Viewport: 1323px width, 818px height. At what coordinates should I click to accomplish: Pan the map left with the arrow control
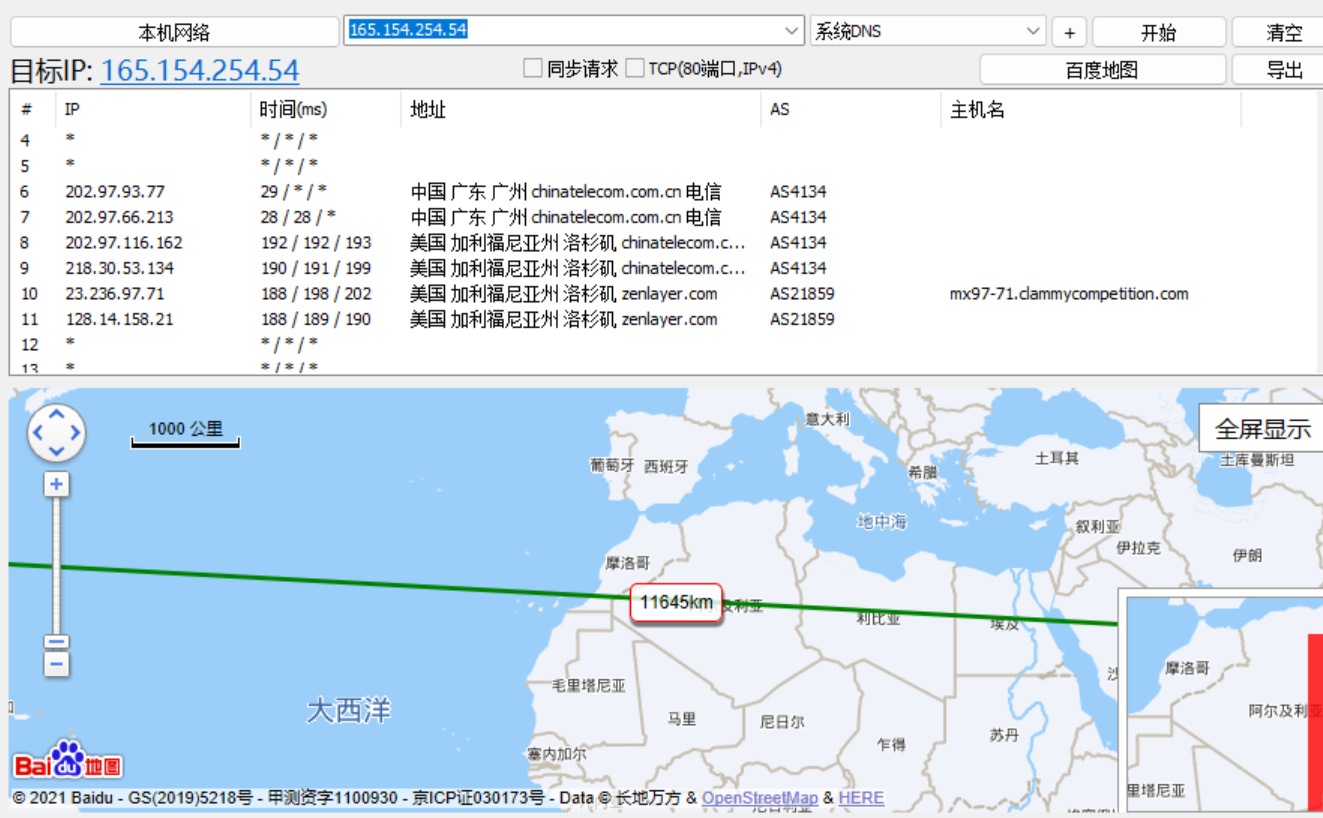pyautogui.click(x=38, y=434)
